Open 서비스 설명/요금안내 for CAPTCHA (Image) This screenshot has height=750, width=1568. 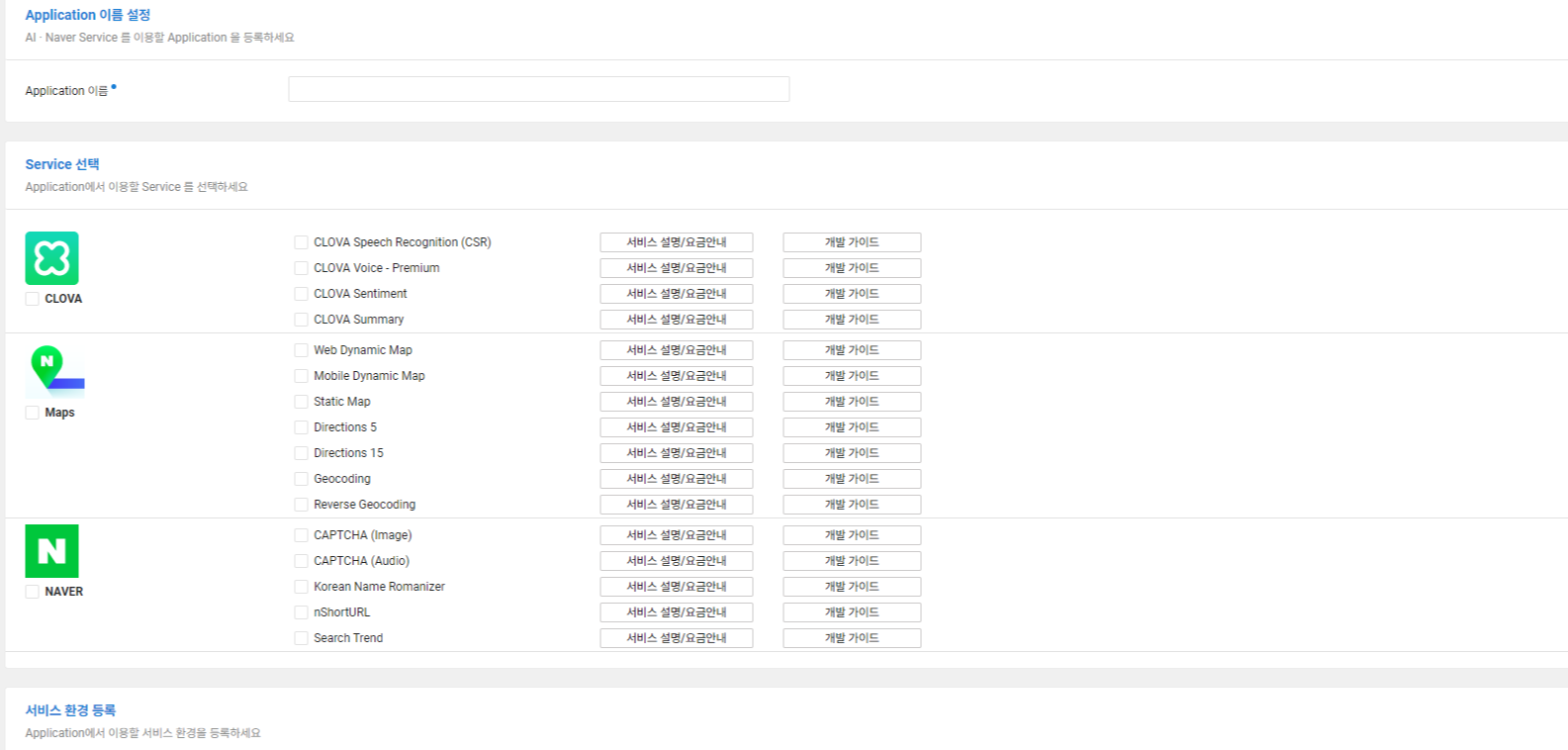pos(677,535)
